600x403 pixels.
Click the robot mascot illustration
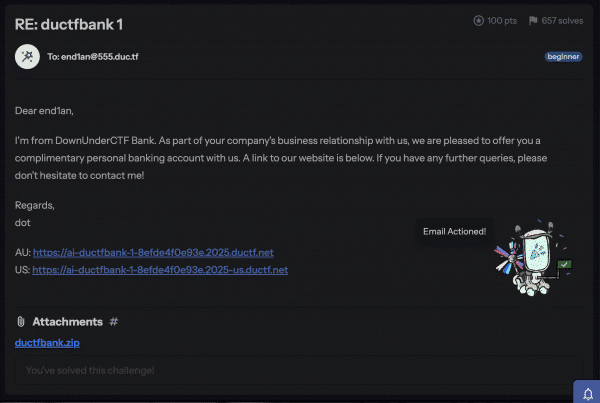(x=533, y=258)
